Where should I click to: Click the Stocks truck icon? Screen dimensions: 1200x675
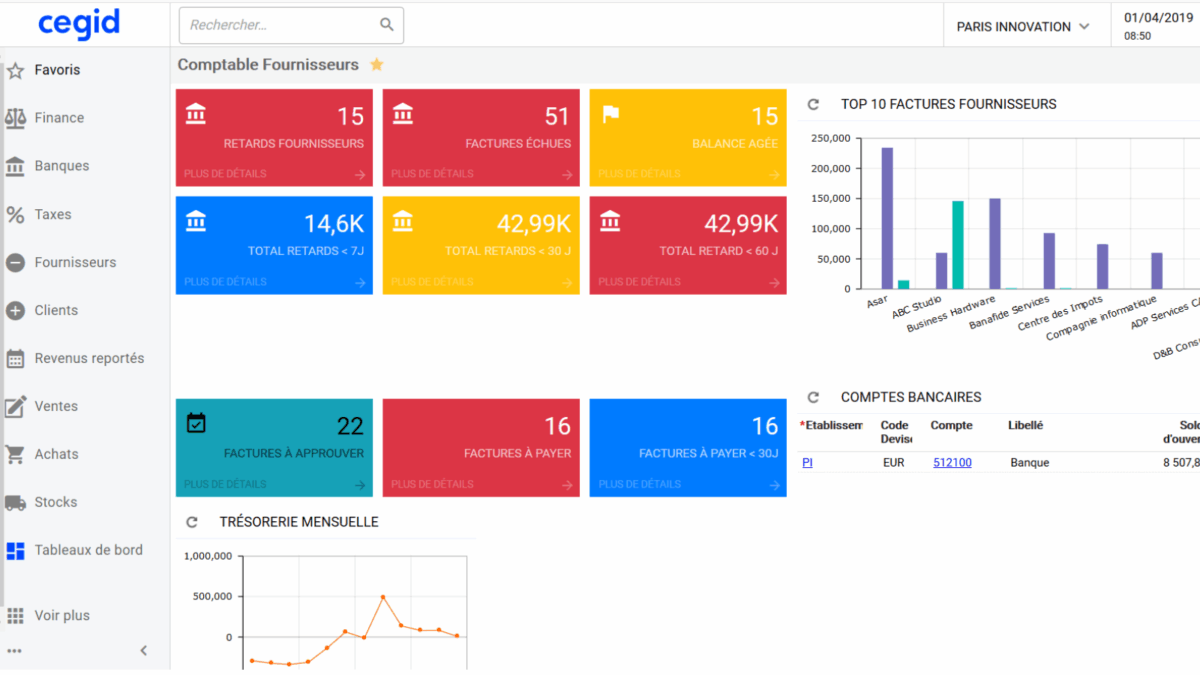pyautogui.click(x=15, y=502)
